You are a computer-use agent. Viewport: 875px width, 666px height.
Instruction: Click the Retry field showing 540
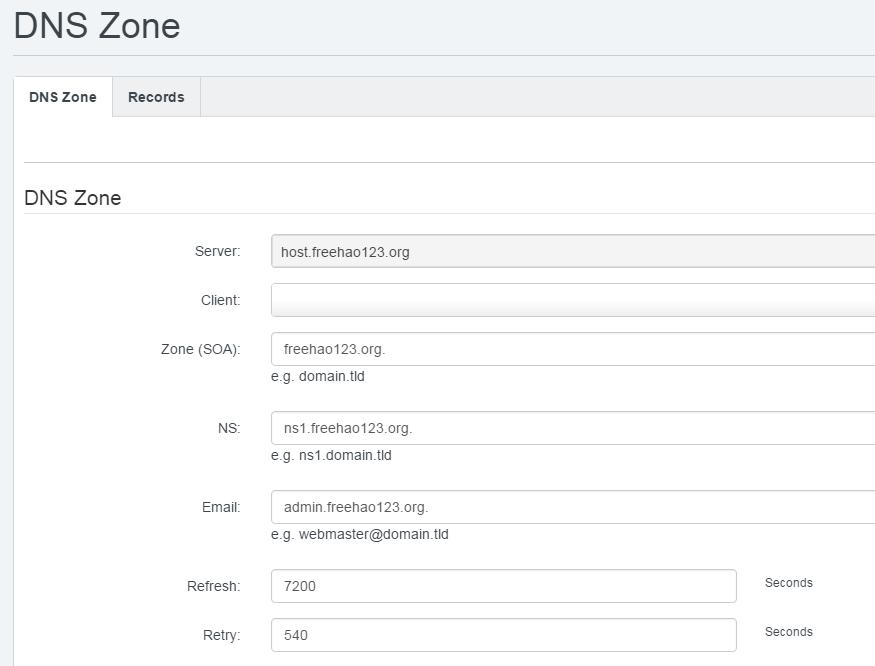[x=503, y=635]
